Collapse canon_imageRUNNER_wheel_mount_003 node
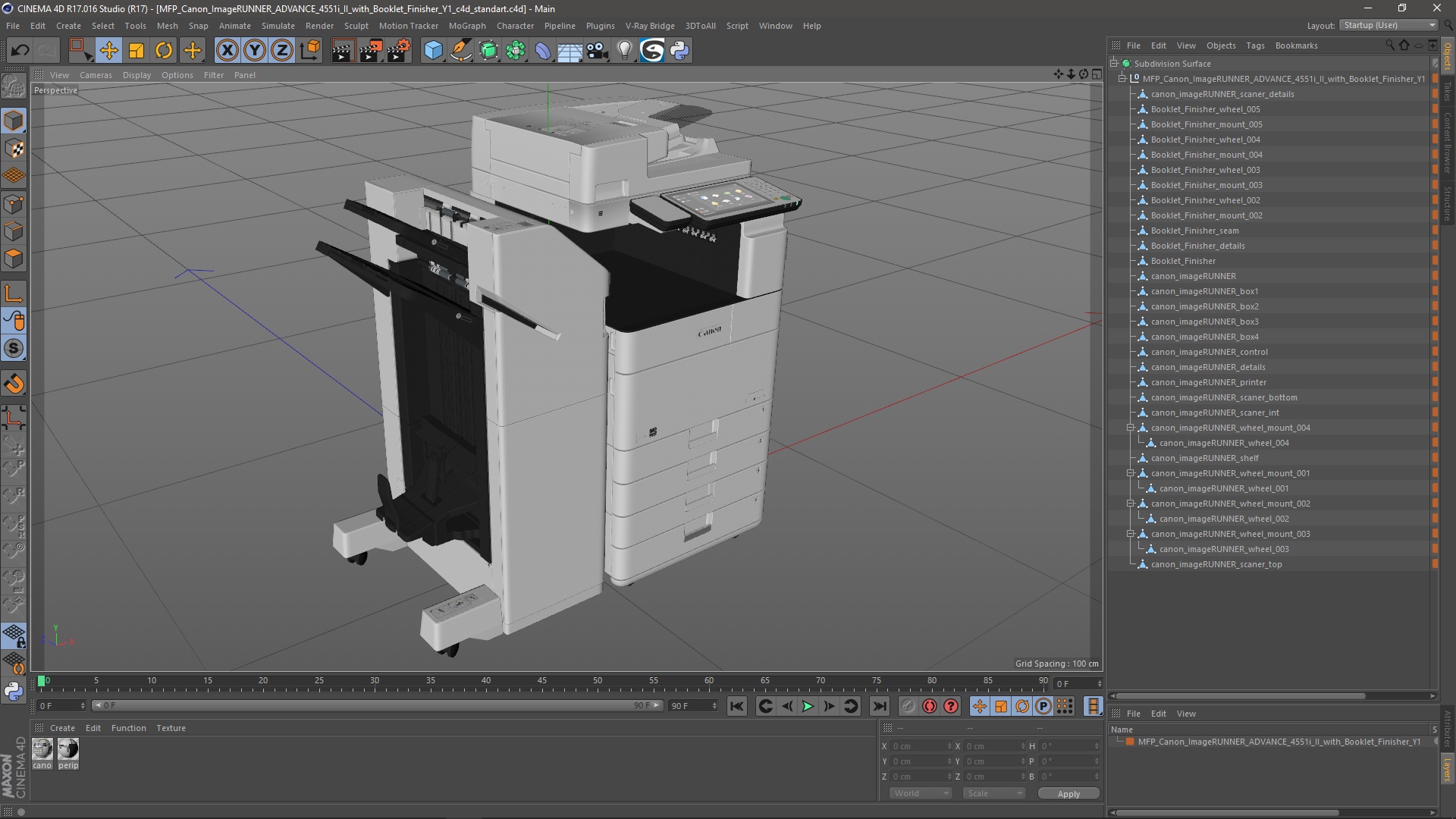This screenshot has width=1456, height=819. 1131,534
